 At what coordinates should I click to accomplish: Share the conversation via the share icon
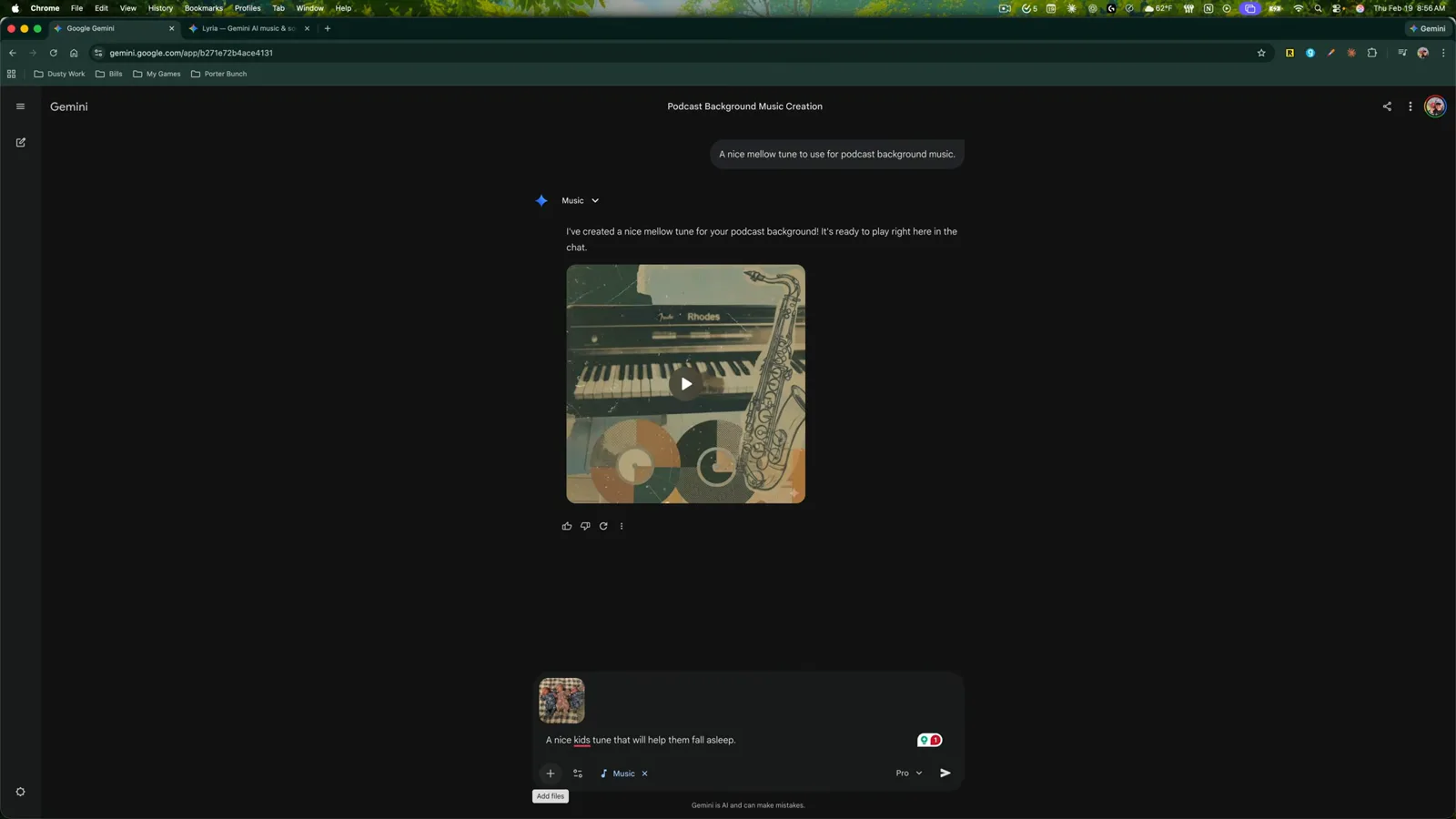1387,106
